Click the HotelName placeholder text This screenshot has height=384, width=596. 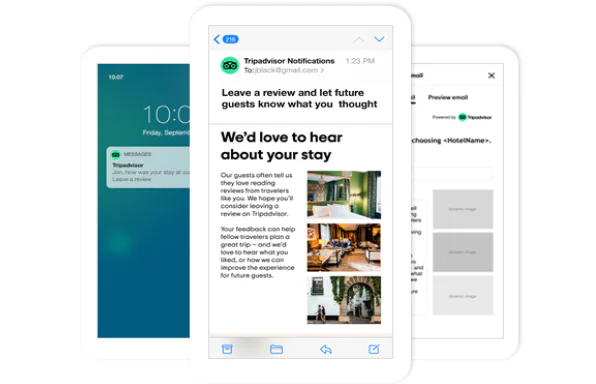468,140
